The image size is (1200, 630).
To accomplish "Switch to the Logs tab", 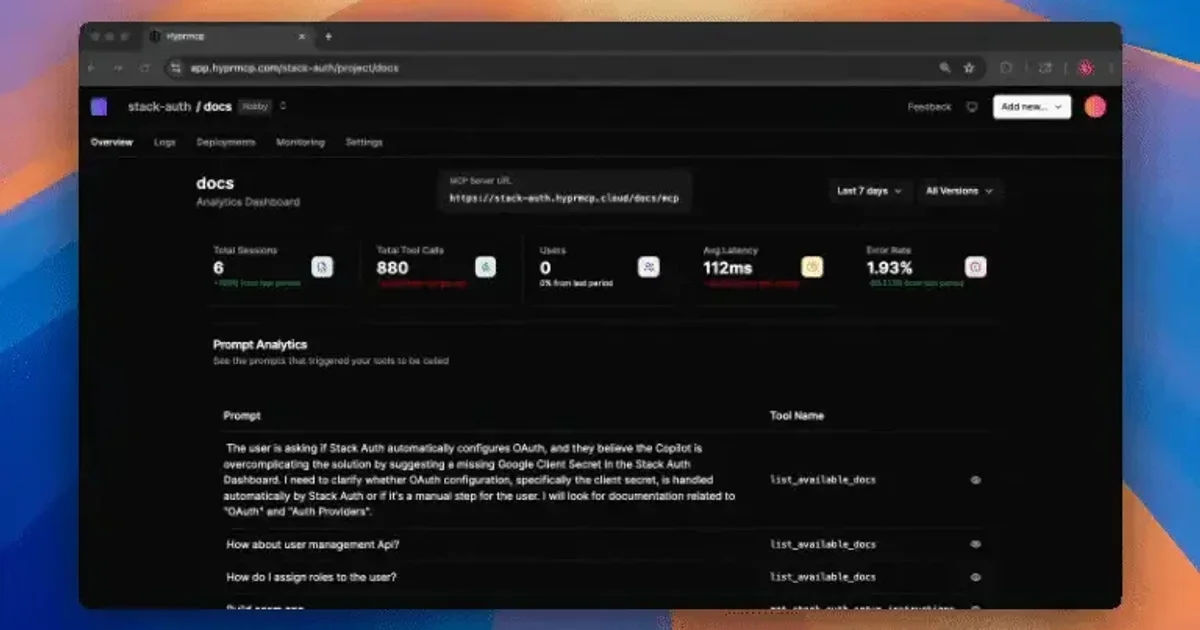I will (x=165, y=142).
